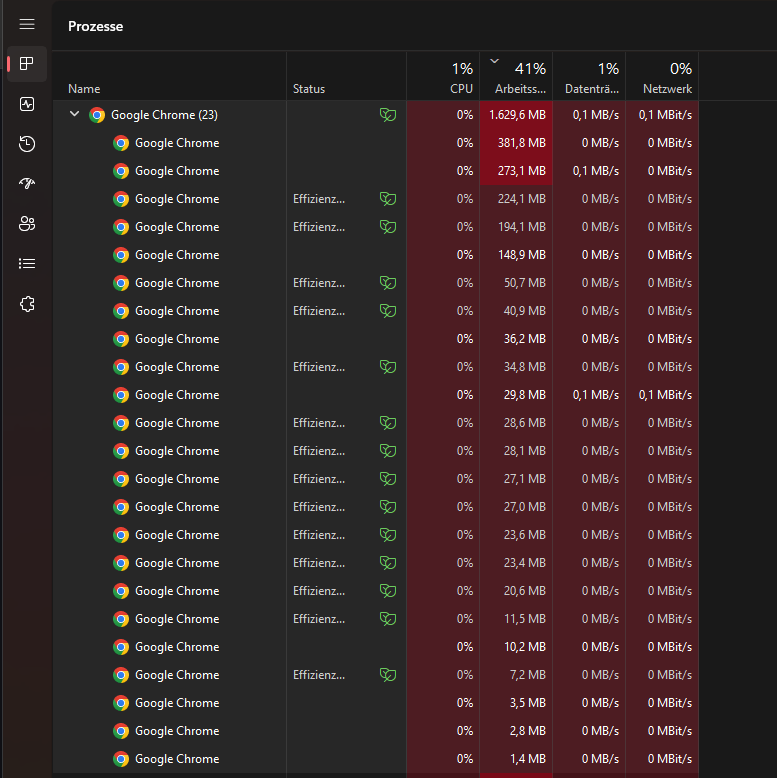Select Chrome process using 381,8 MB
The height and width of the screenshot is (778, 777).
[x=376, y=143]
